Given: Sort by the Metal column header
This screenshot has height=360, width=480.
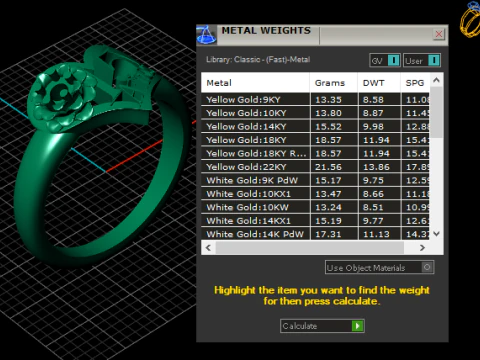Looking at the screenshot, I should click(255, 83).
